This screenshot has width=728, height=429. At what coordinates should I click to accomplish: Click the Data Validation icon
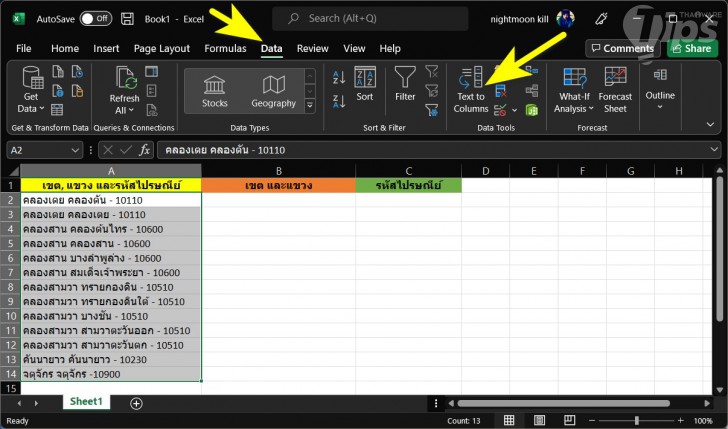point(500,110)
